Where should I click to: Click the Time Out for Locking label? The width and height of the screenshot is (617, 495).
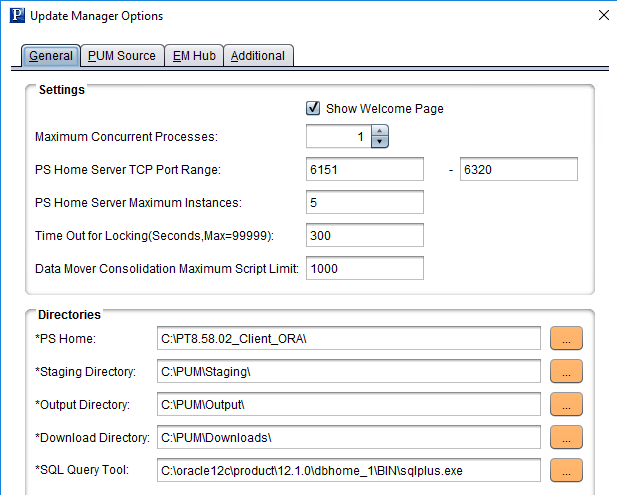pos(154,236)
